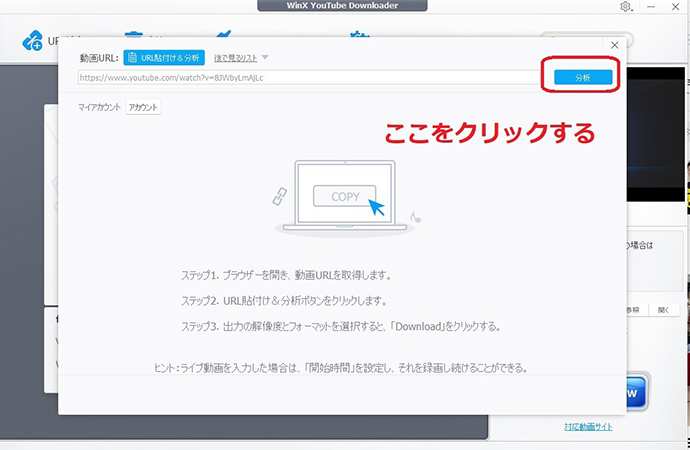
Task: Click the ステップ3 instruction text
Action: click(x=341, y=326)
